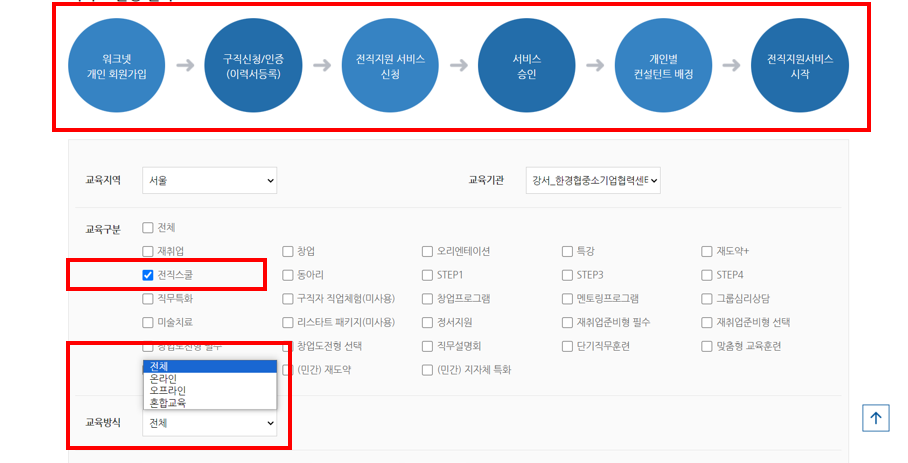Choose 혼합교육 in the open option list
Screen dimensions: 908x463
(x=210, y=403)
